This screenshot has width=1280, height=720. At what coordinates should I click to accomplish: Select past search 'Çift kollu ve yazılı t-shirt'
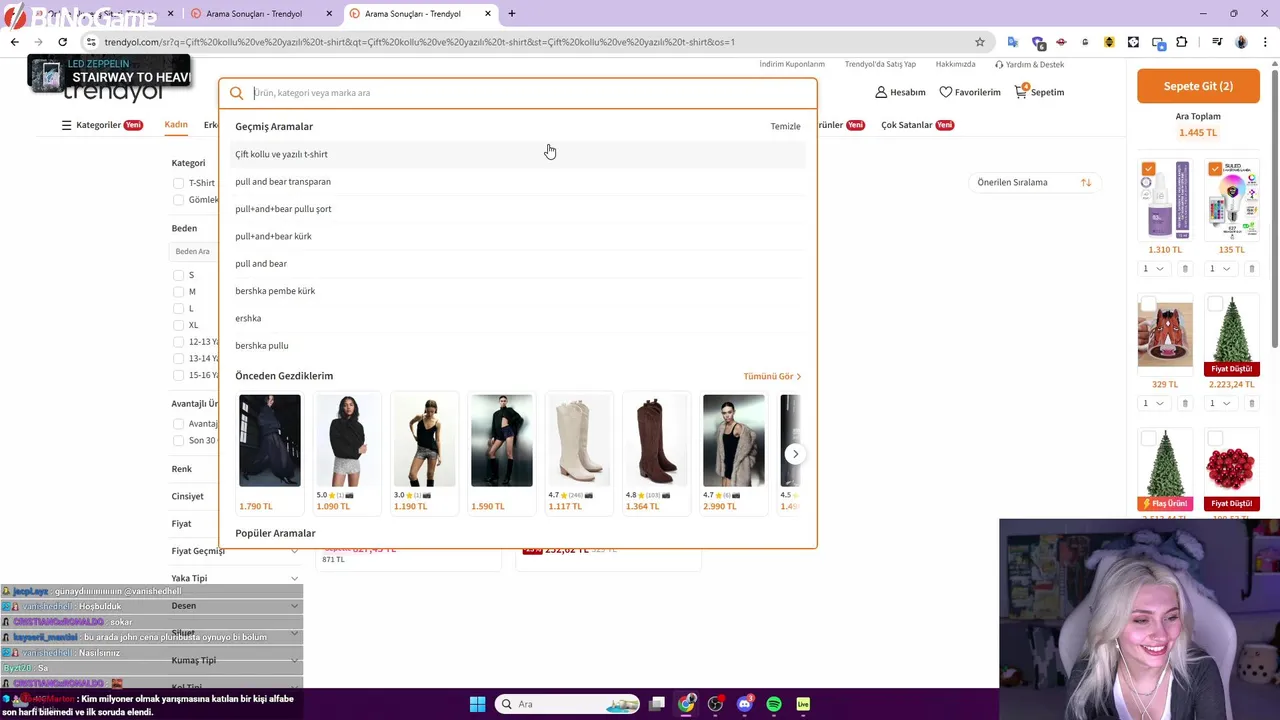coord(518,154)
